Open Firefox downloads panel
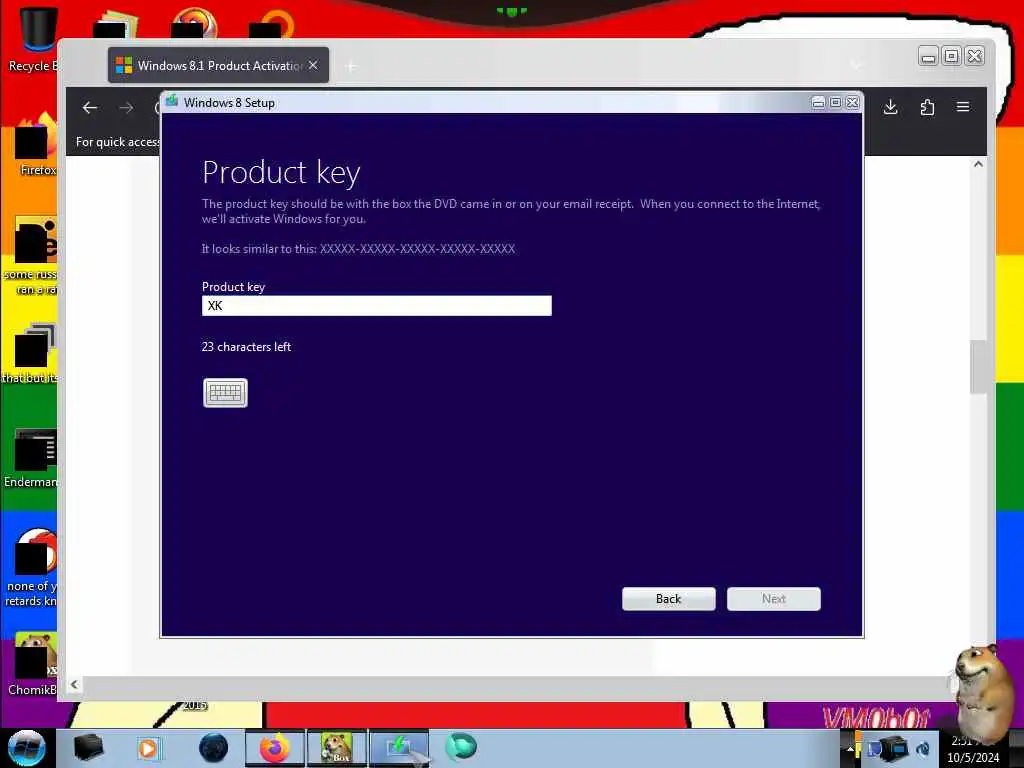Image resolution: width=1024 pixels, height=768 pixels. (890, 107)
